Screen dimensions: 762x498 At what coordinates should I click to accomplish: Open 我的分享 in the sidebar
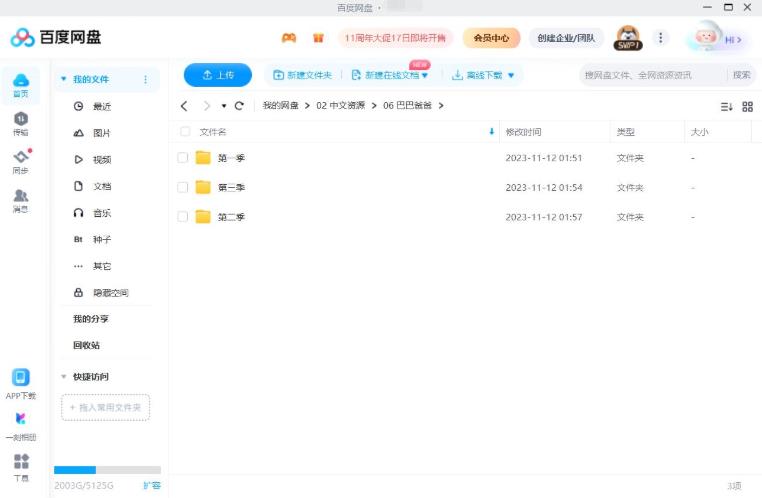(x=91, y=319)
